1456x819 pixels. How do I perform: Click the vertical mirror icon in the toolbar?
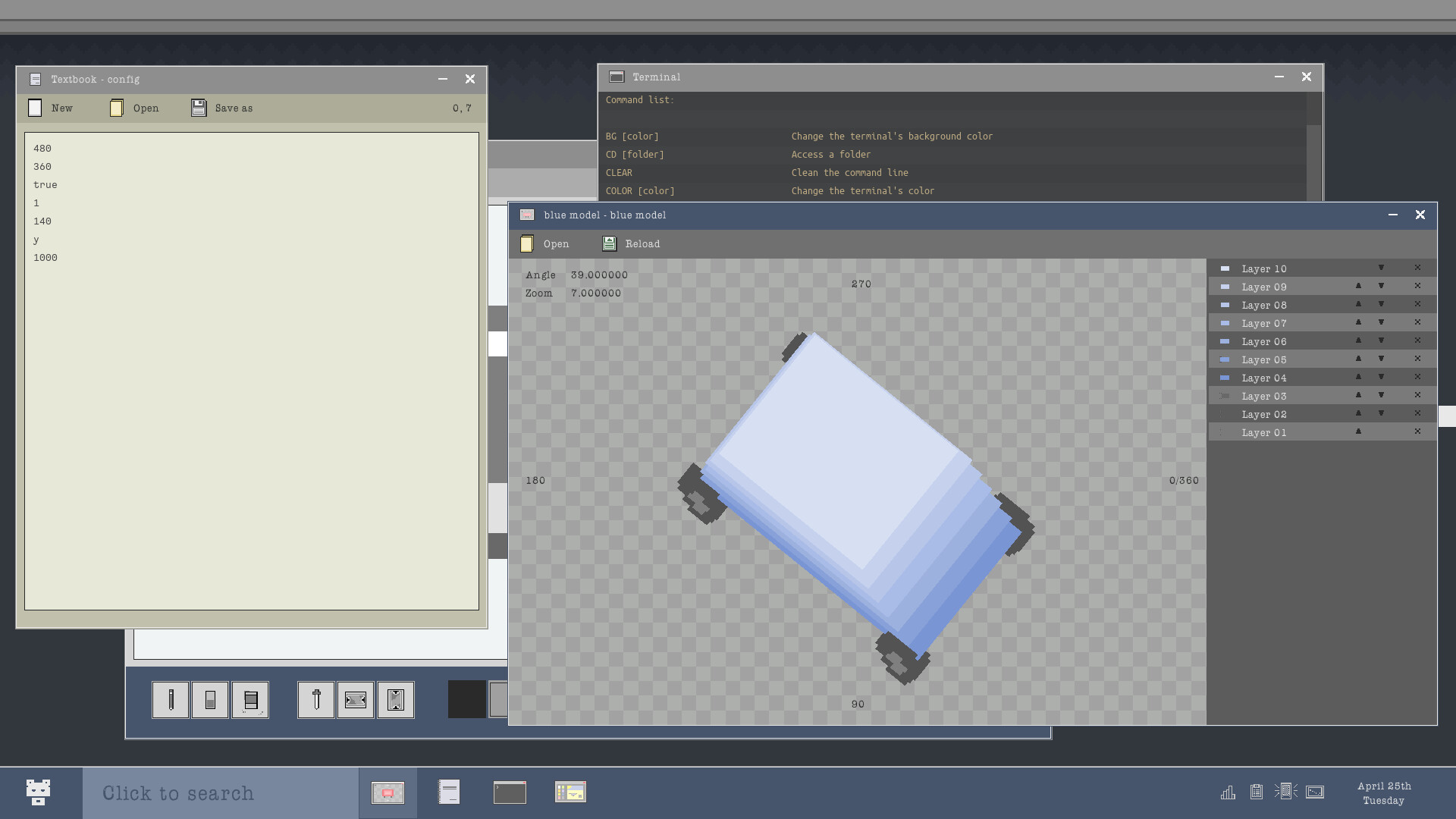pos(395,699)
